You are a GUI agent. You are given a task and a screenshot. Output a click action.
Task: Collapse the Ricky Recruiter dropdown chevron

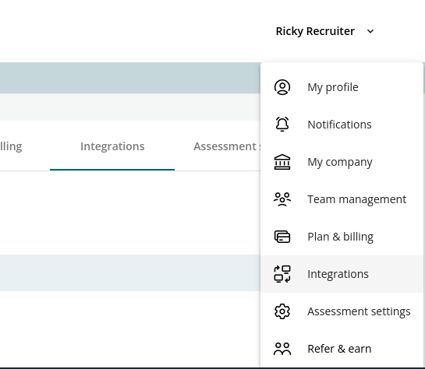click(370, 31)
